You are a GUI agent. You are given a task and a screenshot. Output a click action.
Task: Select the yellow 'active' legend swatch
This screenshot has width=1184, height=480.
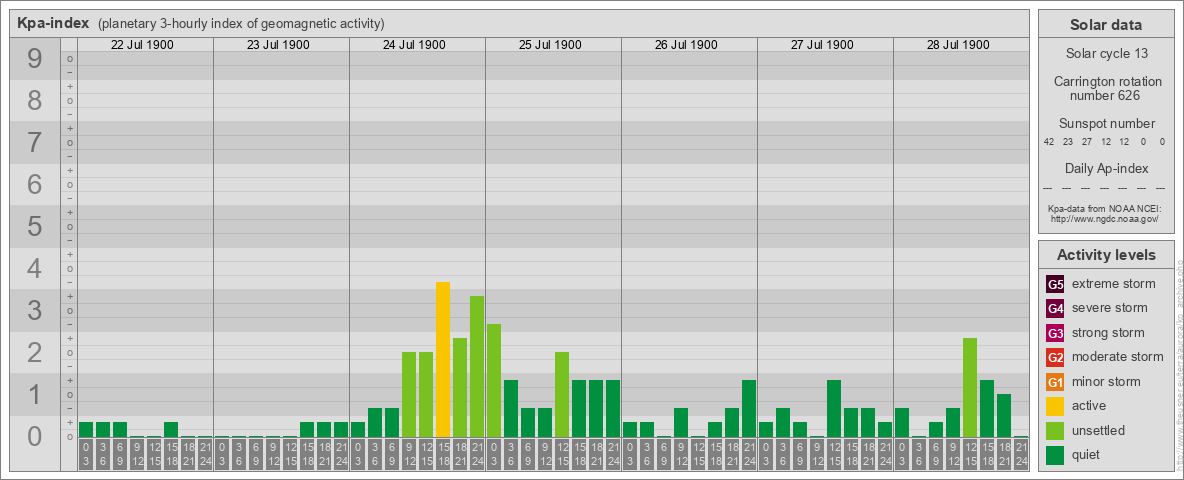click(x=1055, y=406)
